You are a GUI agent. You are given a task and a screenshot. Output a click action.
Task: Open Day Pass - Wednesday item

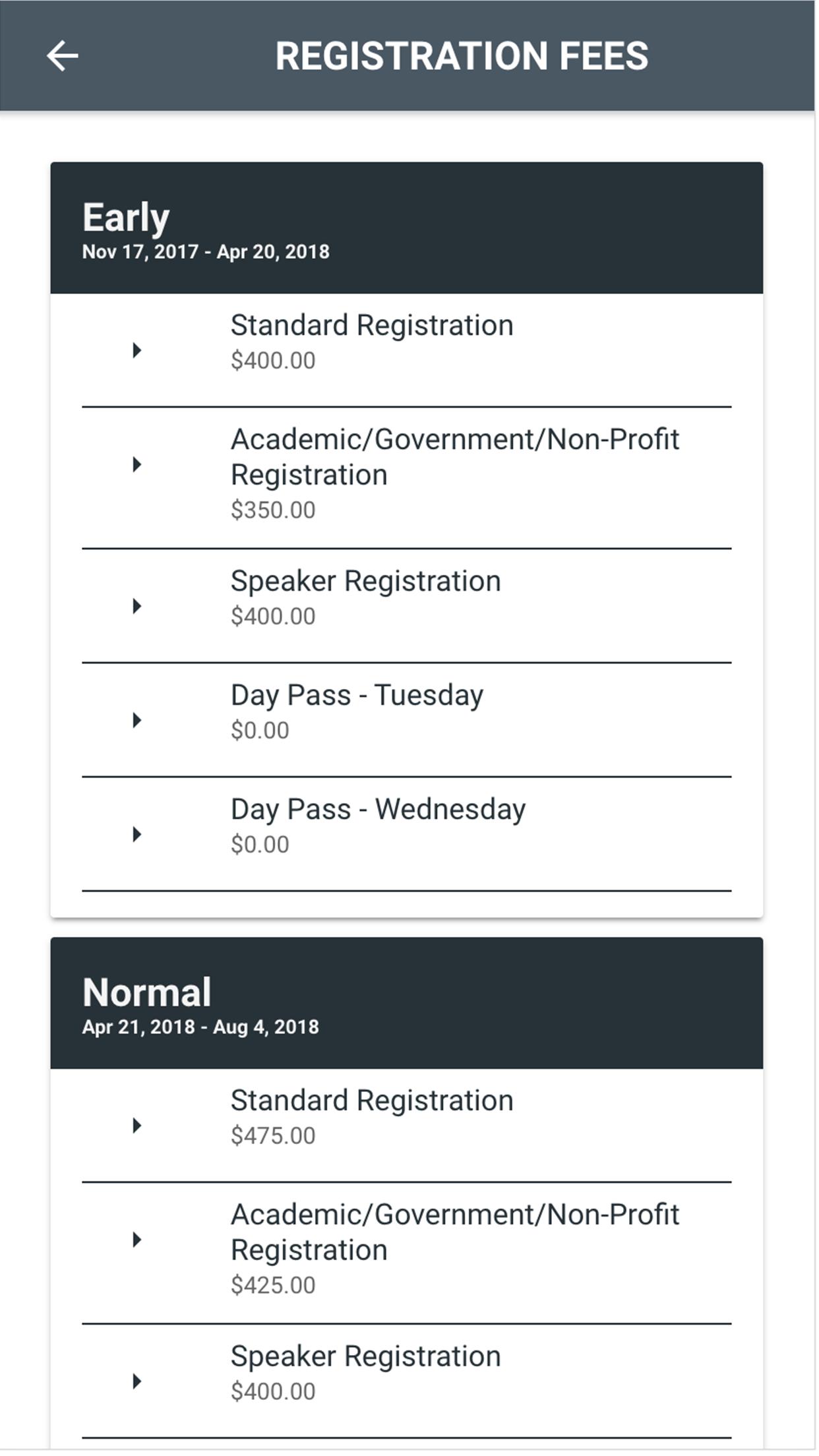378,826
